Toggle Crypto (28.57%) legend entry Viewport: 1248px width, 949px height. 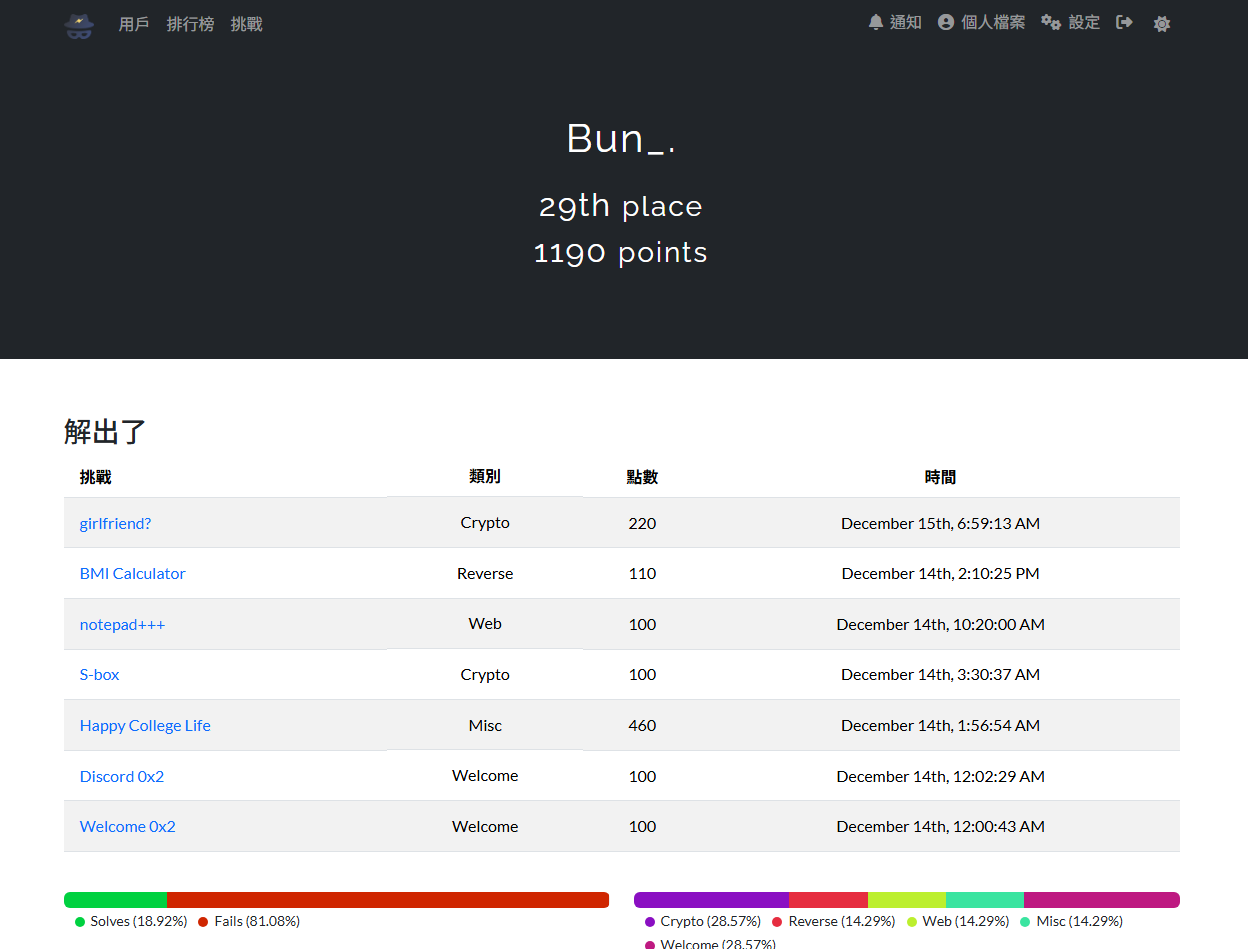point(703,921)
